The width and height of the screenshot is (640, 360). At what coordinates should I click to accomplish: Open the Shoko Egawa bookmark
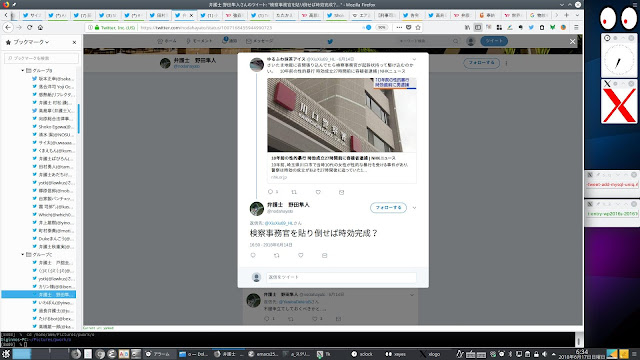(53, 127)
